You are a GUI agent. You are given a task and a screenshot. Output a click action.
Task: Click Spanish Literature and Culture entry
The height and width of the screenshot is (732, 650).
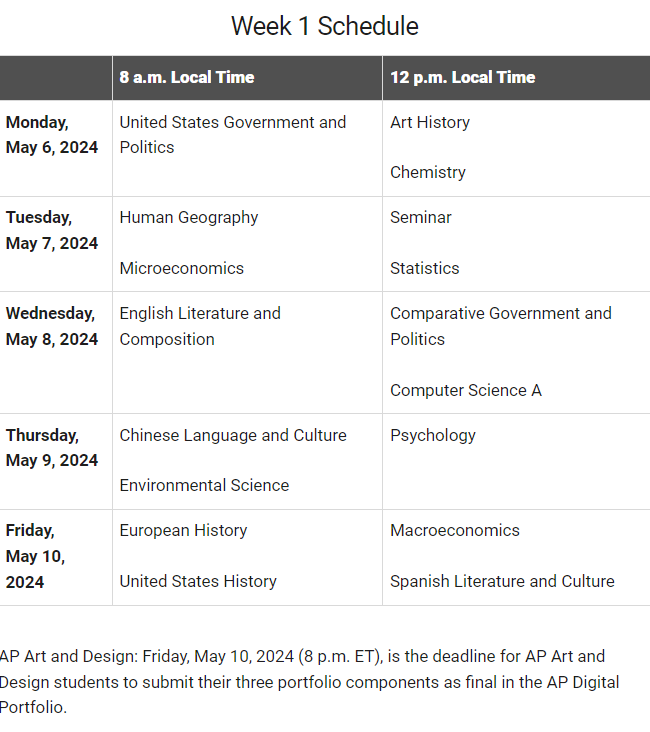coord(502,582)
